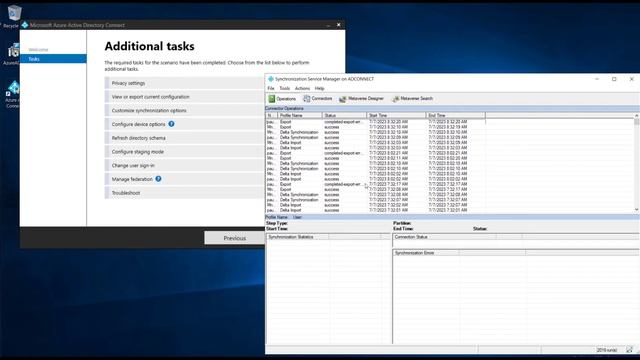Minimize the Azure Active Directory Connect window
The height and width of the screenshot is (360, 640).
328,25
